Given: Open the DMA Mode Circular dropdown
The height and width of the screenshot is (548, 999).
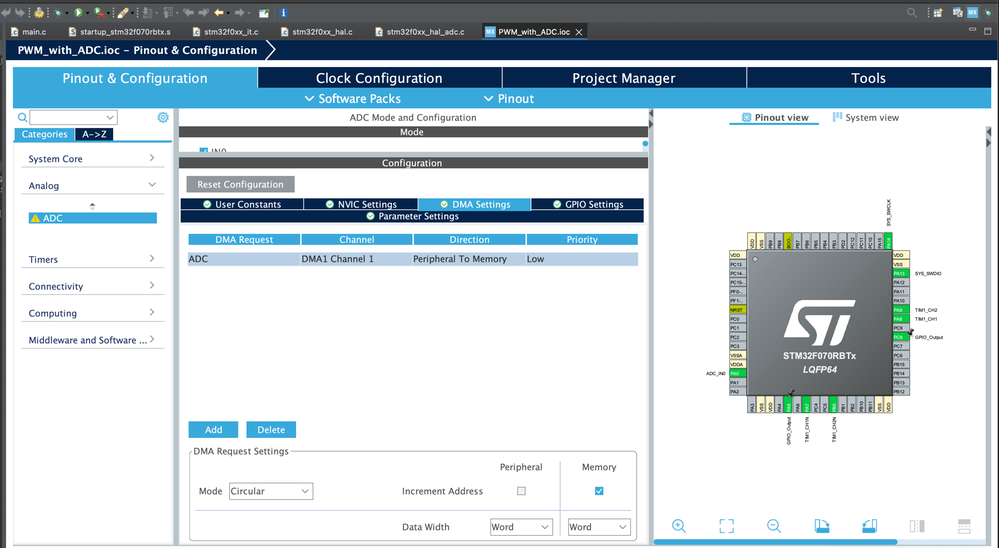Looking at the screenshot, I should [271, 491].
